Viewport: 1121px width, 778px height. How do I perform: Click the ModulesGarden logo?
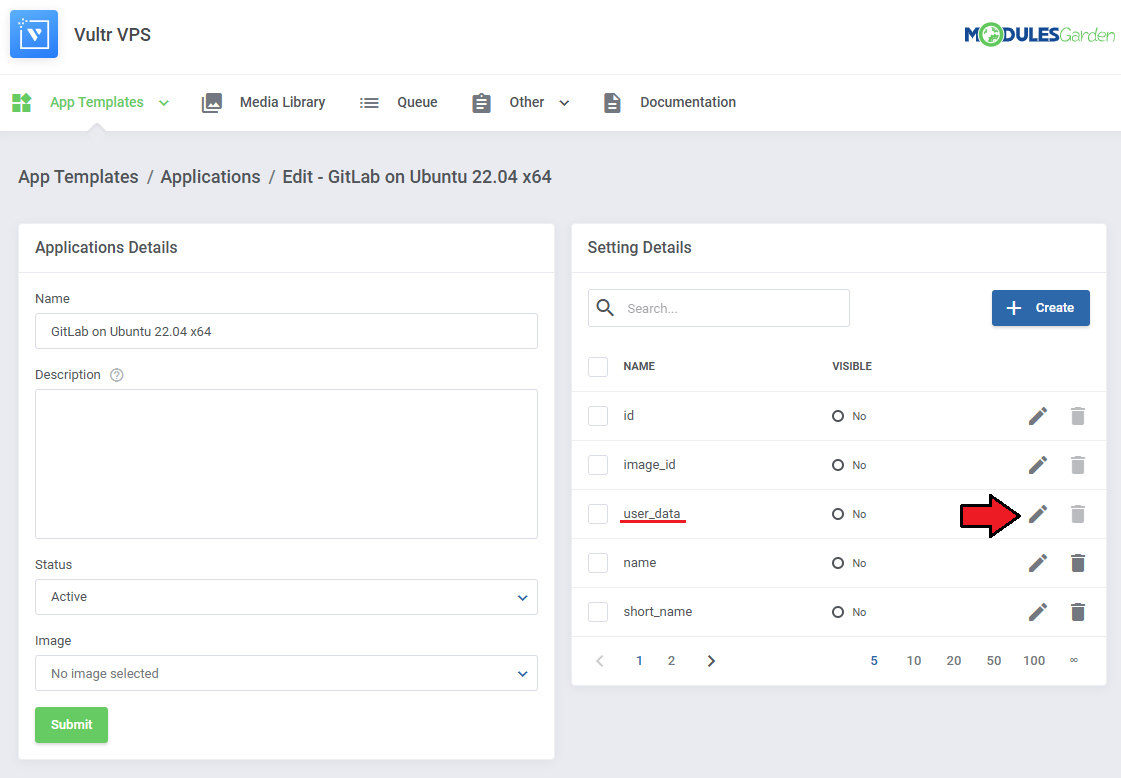coord(1039,34)
